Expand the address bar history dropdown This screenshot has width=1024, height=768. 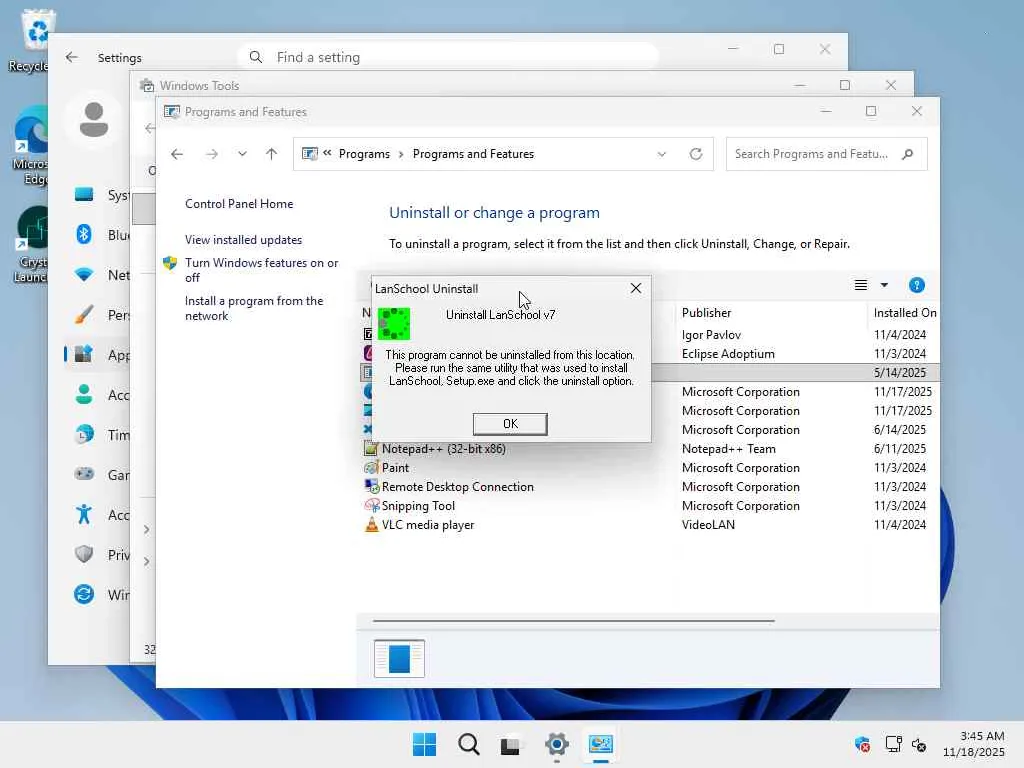tap(662, 154)
